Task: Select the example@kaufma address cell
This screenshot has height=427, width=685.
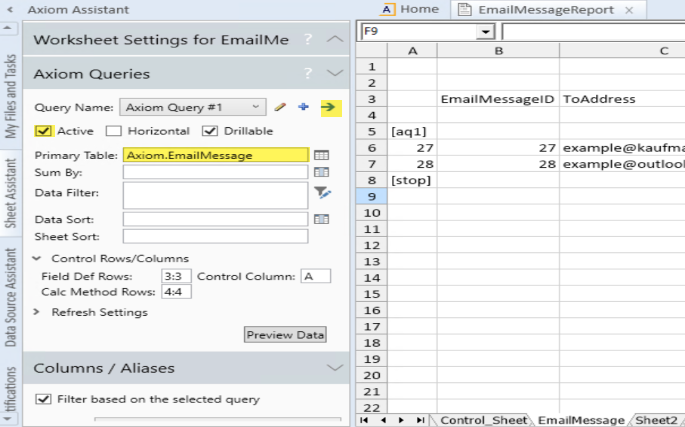Action: (622, 148)
